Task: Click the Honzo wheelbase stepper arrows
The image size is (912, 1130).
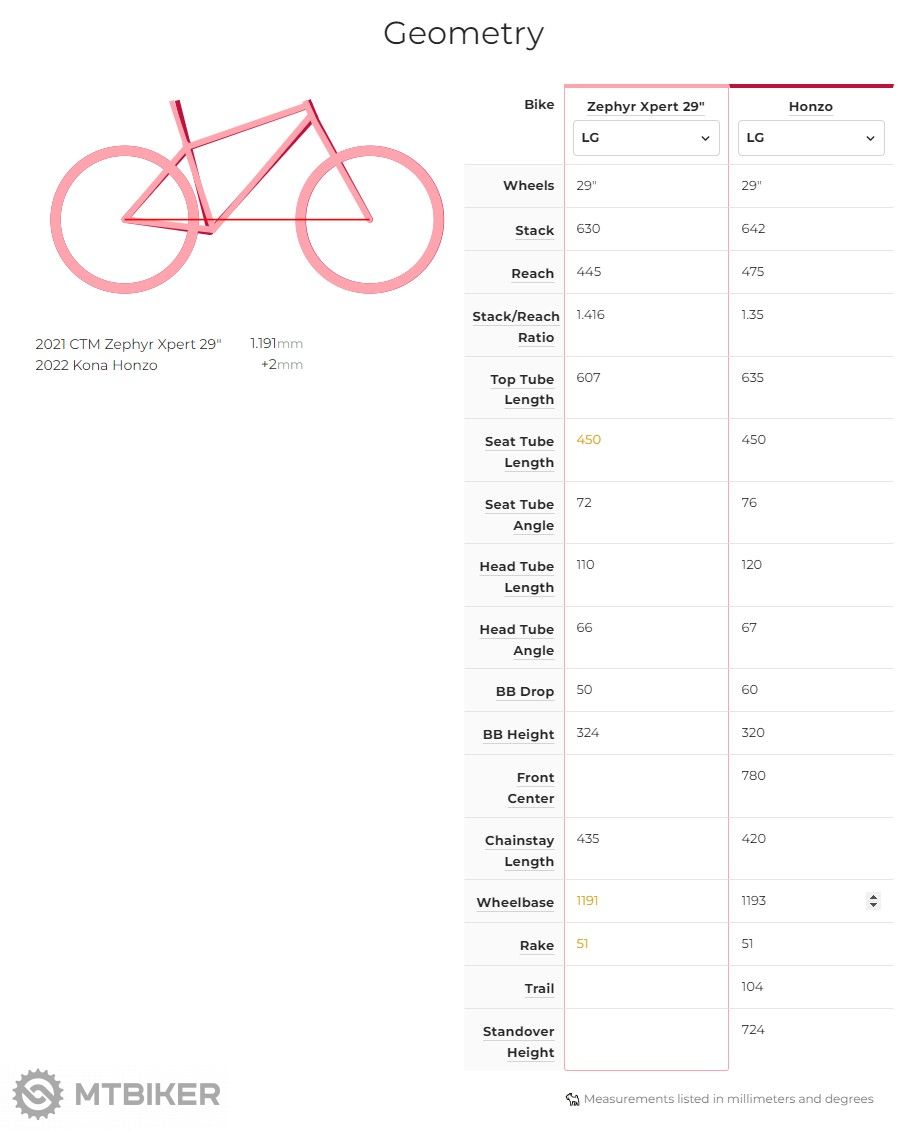Action: pyautogui.click(x=873, y=901)
